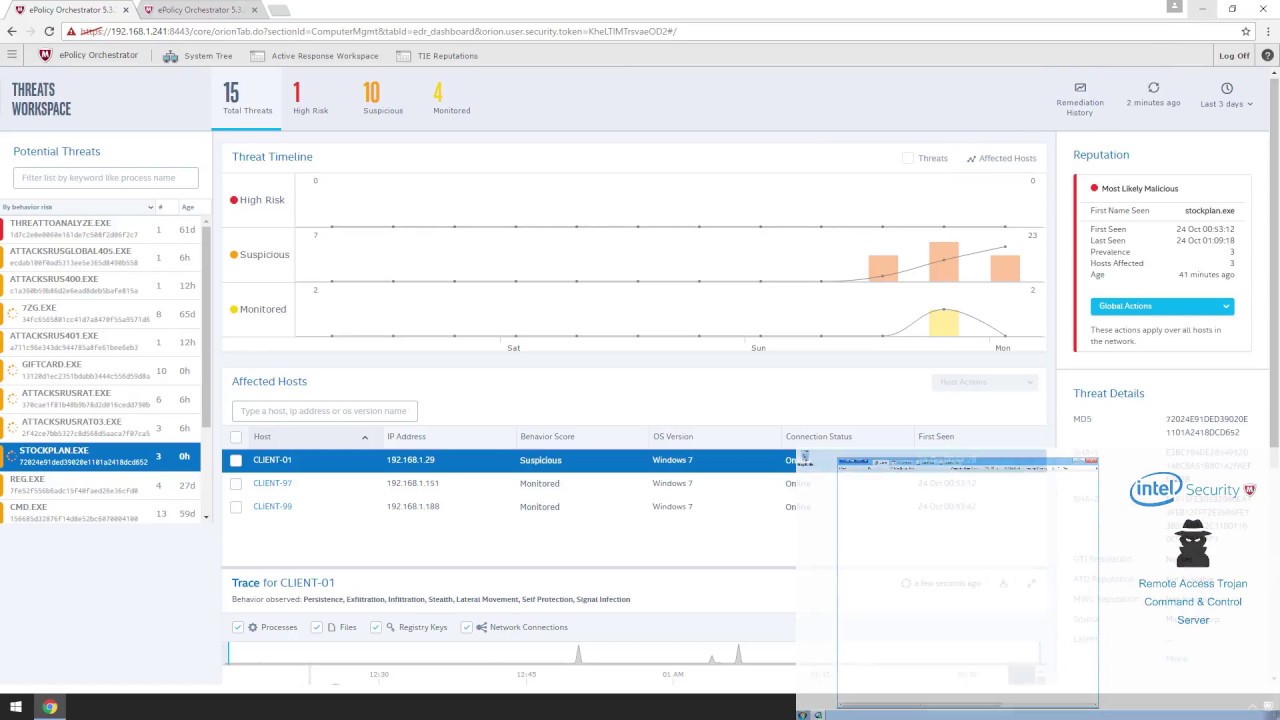Filter by Monitored threats tab
This screenshot has height=720, width=1280.
451,99
